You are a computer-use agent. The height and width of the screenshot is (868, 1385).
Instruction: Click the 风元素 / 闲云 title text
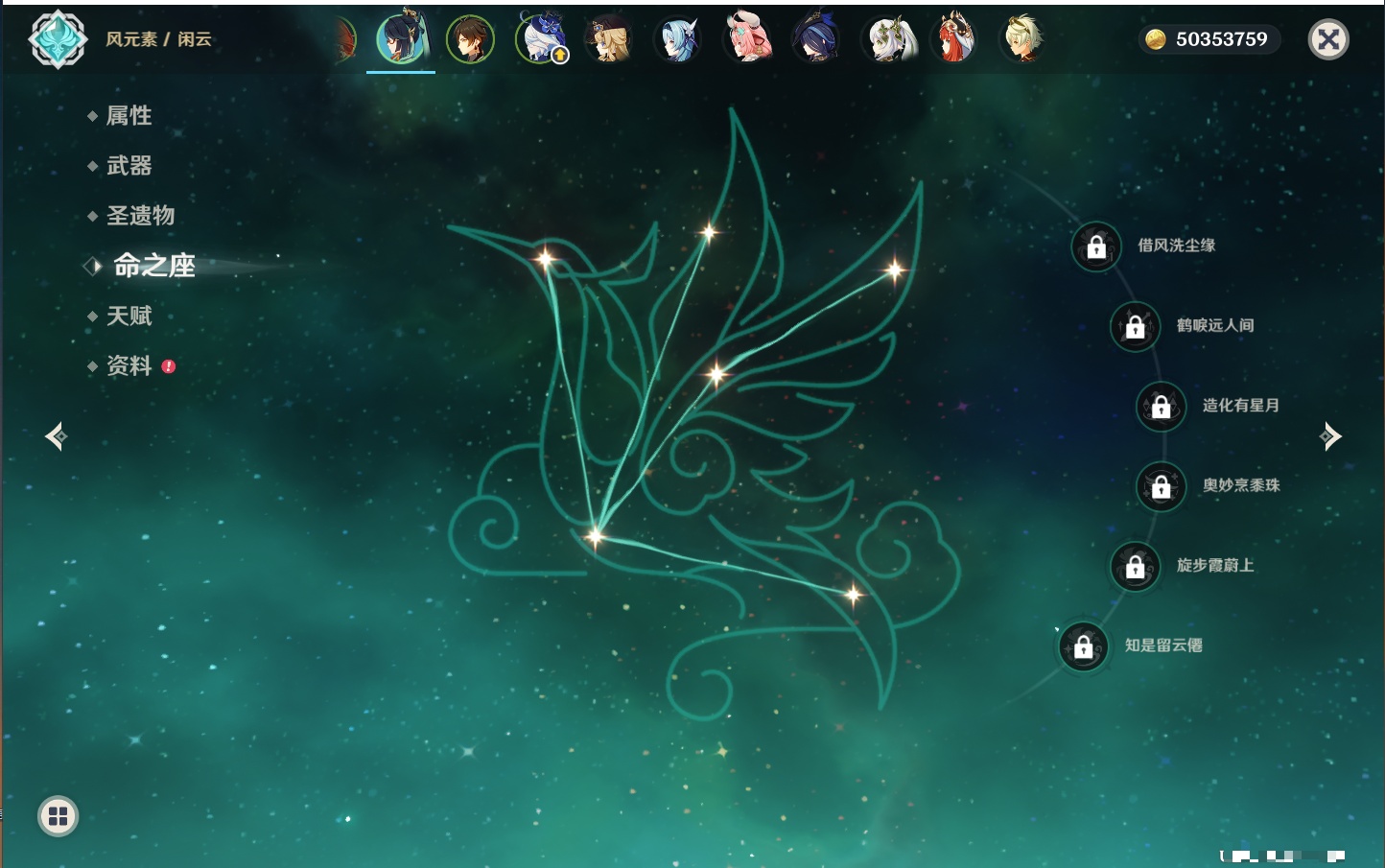(158, 39)
